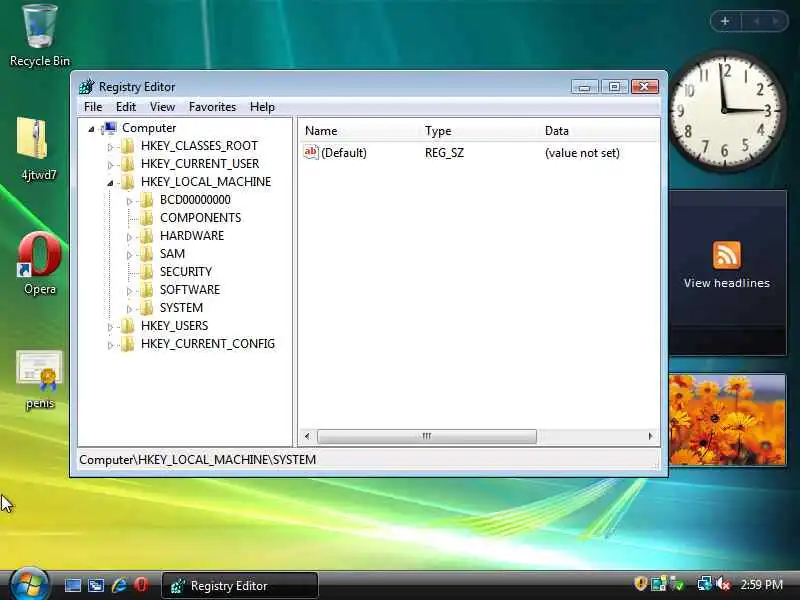The width and height of the screenshot is (800, 600).
Task: Expand the BCD00000000 subkey
Action: point(129,201)
